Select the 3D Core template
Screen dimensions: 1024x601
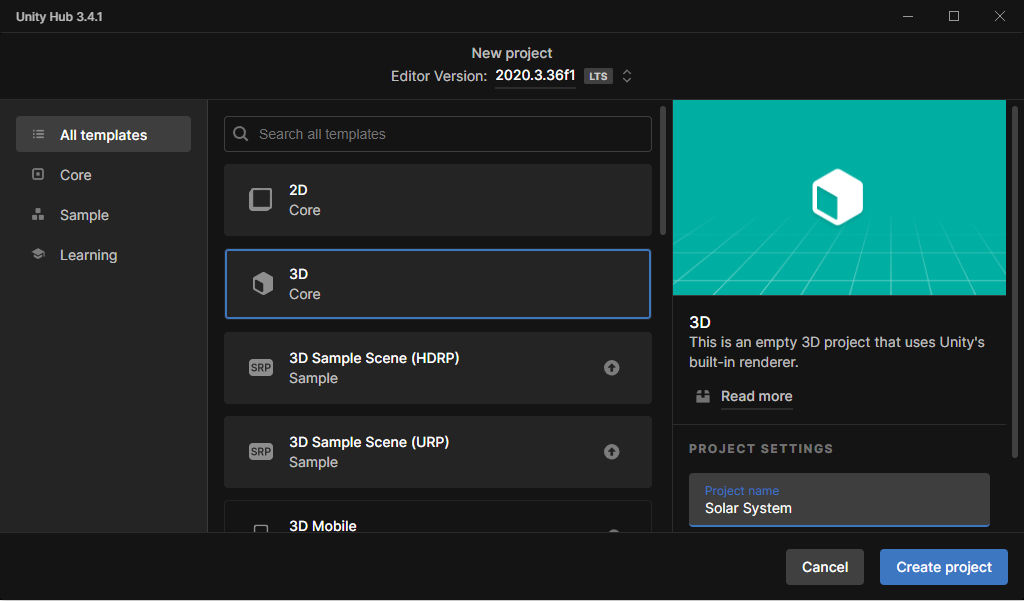pyautogui.click(x=438, y=284)
